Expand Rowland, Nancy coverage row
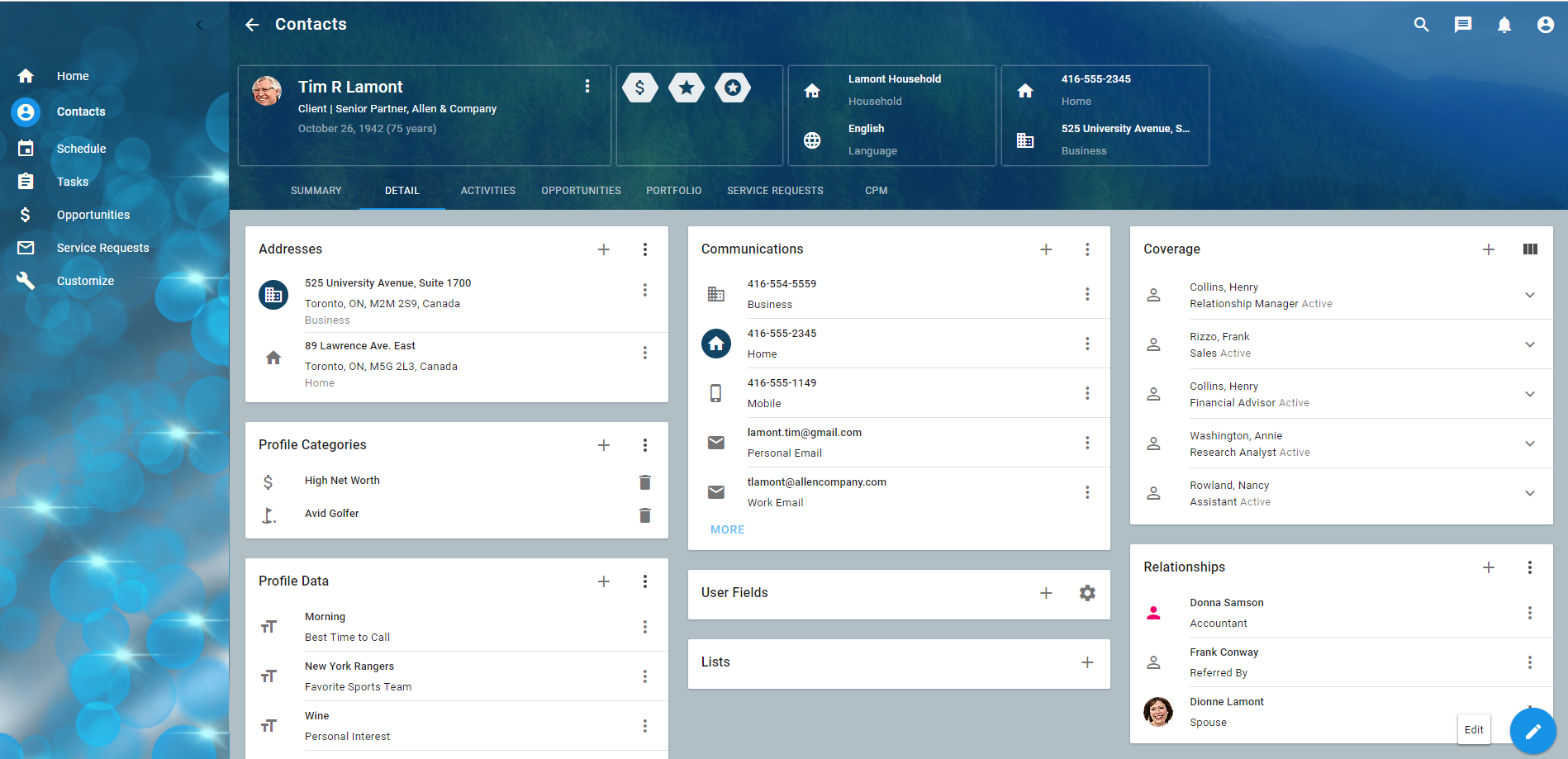 pyautogui.click(x=1529, y=493)
